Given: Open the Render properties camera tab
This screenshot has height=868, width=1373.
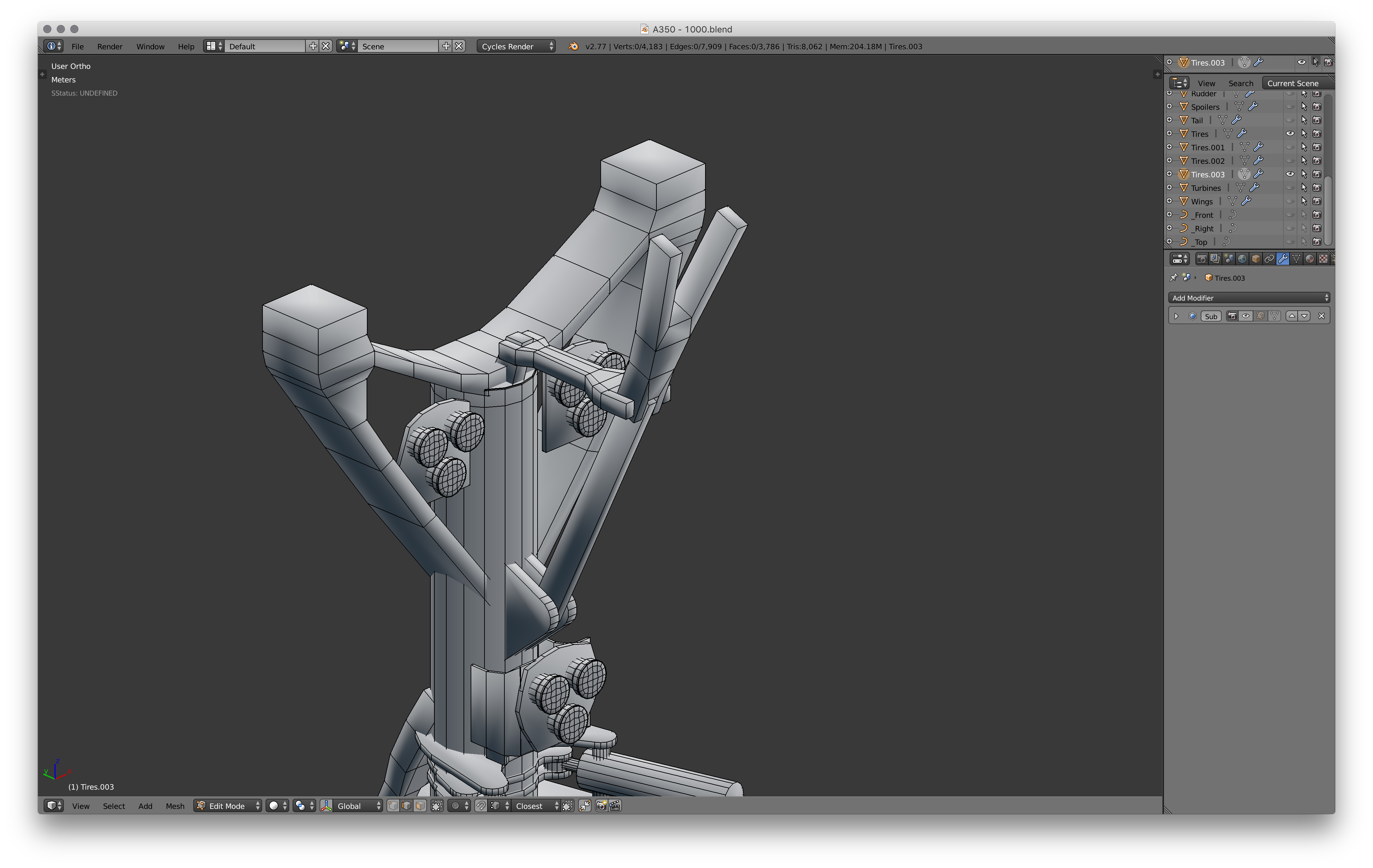Looking at the screenshot, I should pyautogui.click(x=1201, y=259).
